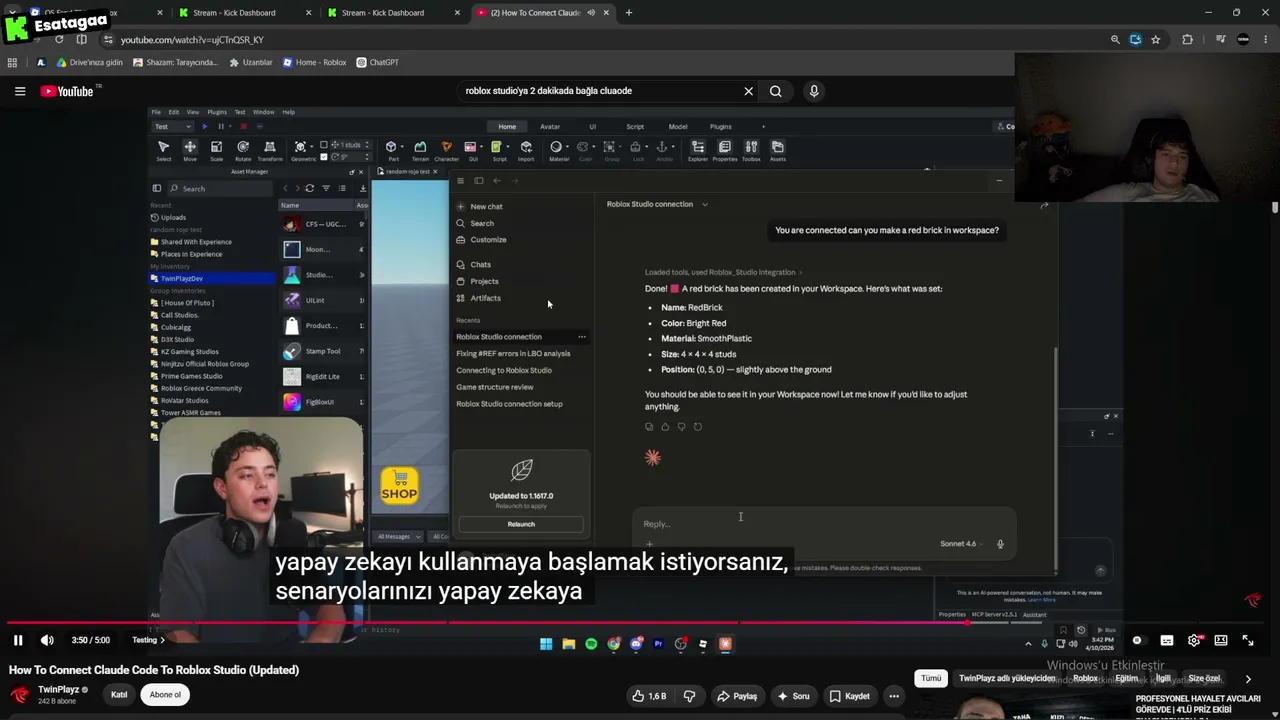Click the Windows Start button in the video
Screen dimensions: 1280x720
(546, 644)
